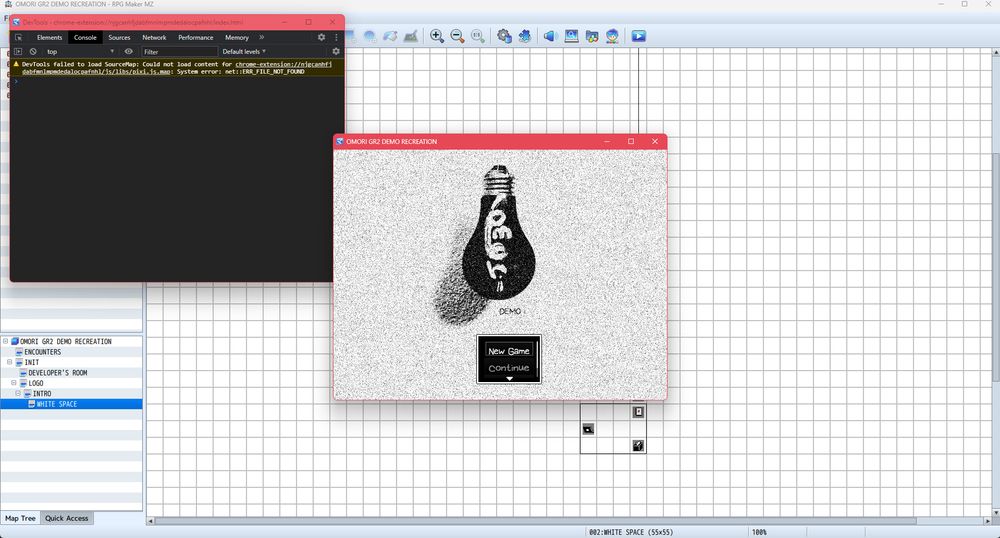This screenshot has height=538, width=1000.
Task: Click the vertical scrollbar of the map editor
Action: [996, 268]
